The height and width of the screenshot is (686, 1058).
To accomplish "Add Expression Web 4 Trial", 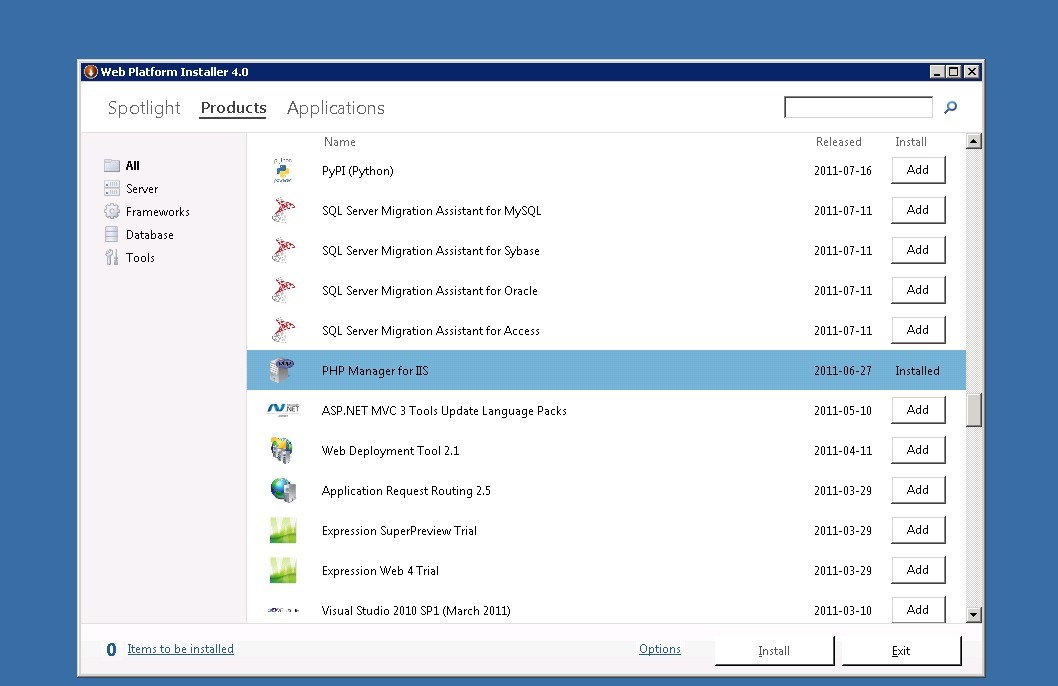I will (918, 570).
